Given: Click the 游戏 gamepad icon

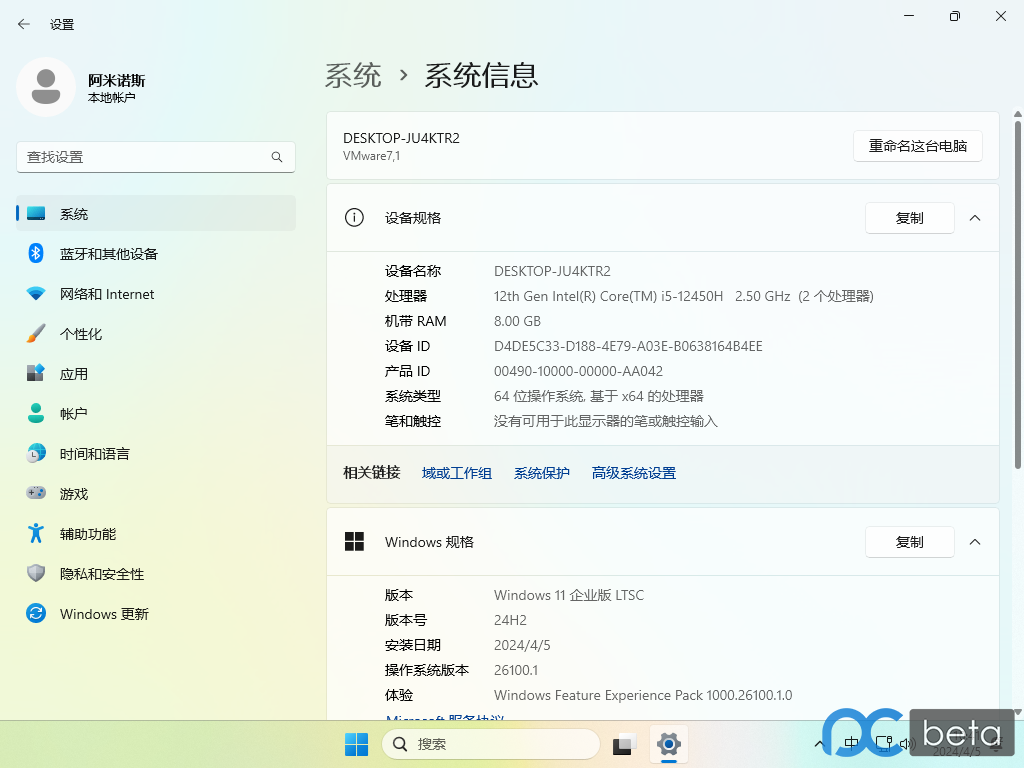Looking at the screenshot, I should pos(36,494).
